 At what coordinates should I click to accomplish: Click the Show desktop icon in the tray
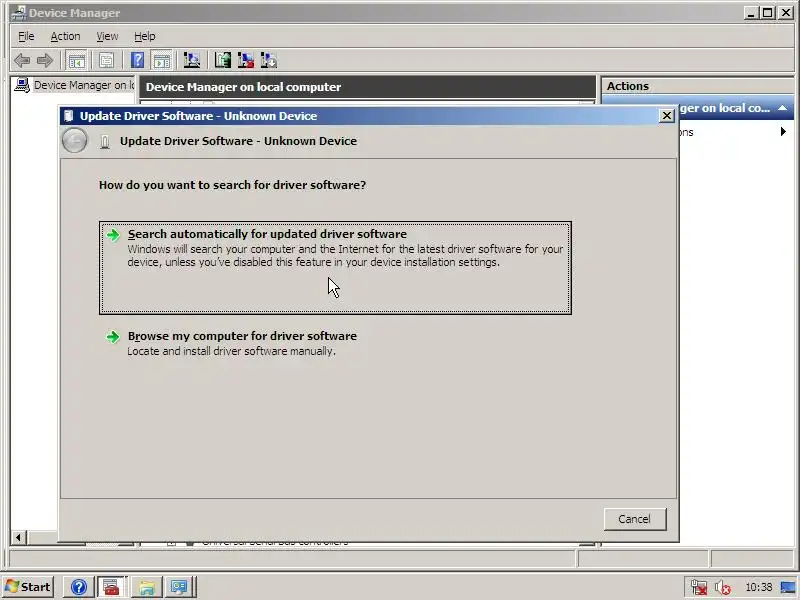[x=789, y=588]
